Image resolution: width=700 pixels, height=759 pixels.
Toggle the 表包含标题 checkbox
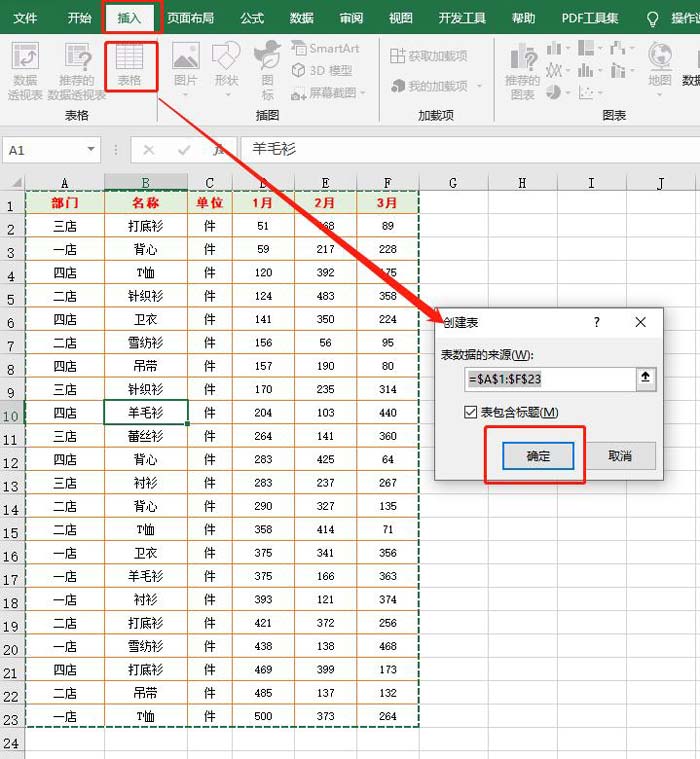[471, 413]
